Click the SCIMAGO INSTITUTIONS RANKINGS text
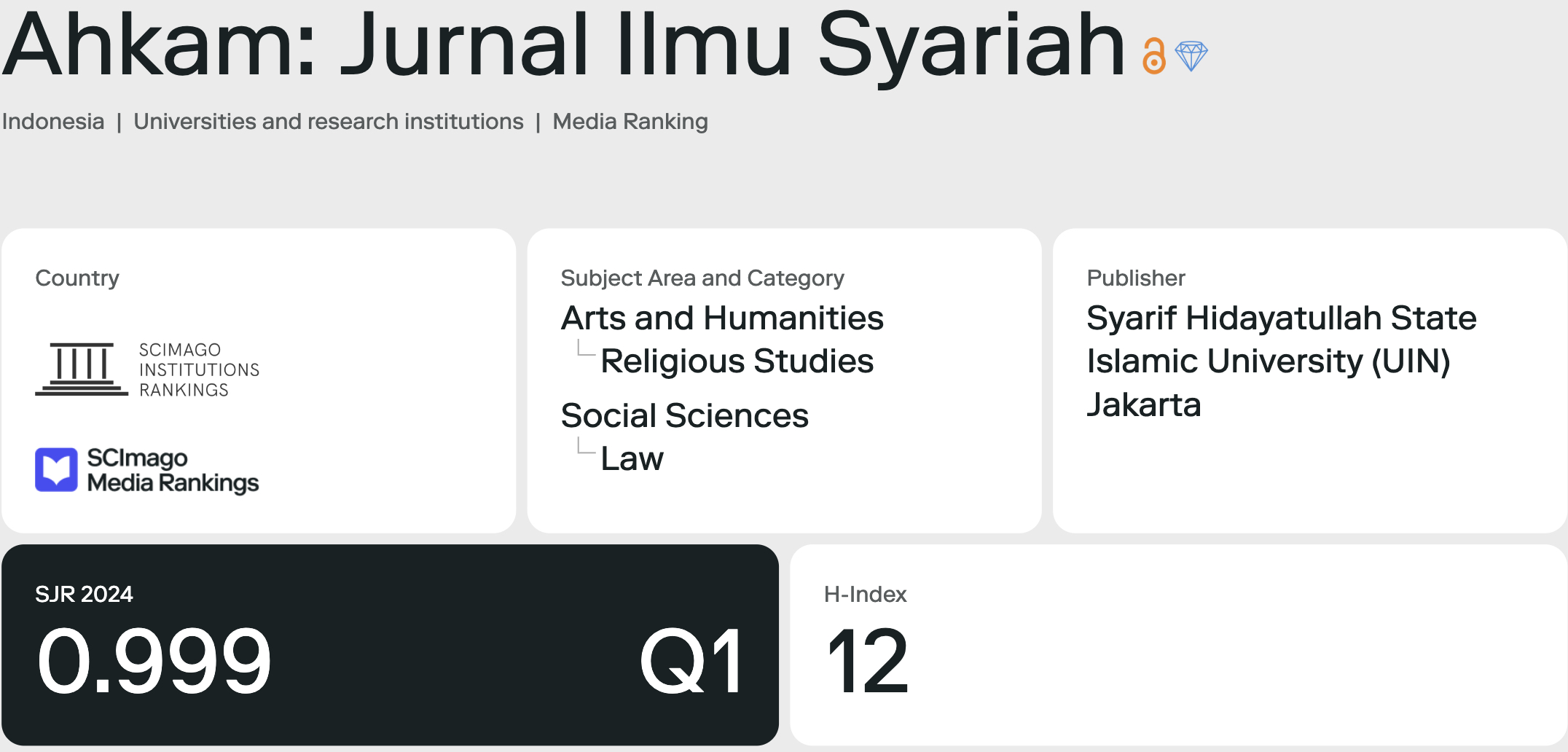The image size is (1568, 752). [x=199, y=369]
